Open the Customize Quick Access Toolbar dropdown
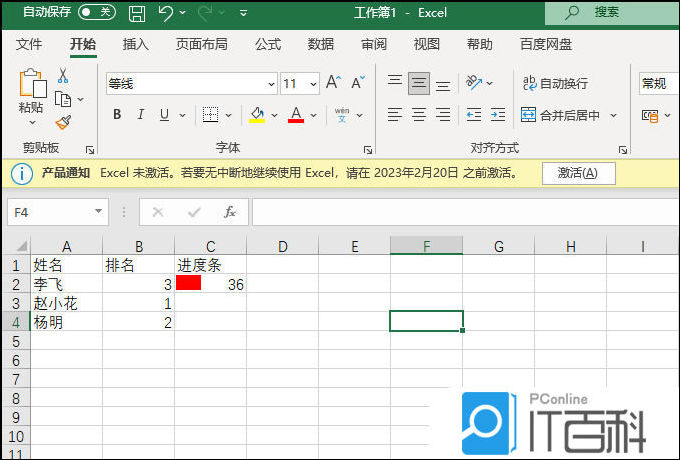This screenshot has width=680, height=460. pos(244,13)
